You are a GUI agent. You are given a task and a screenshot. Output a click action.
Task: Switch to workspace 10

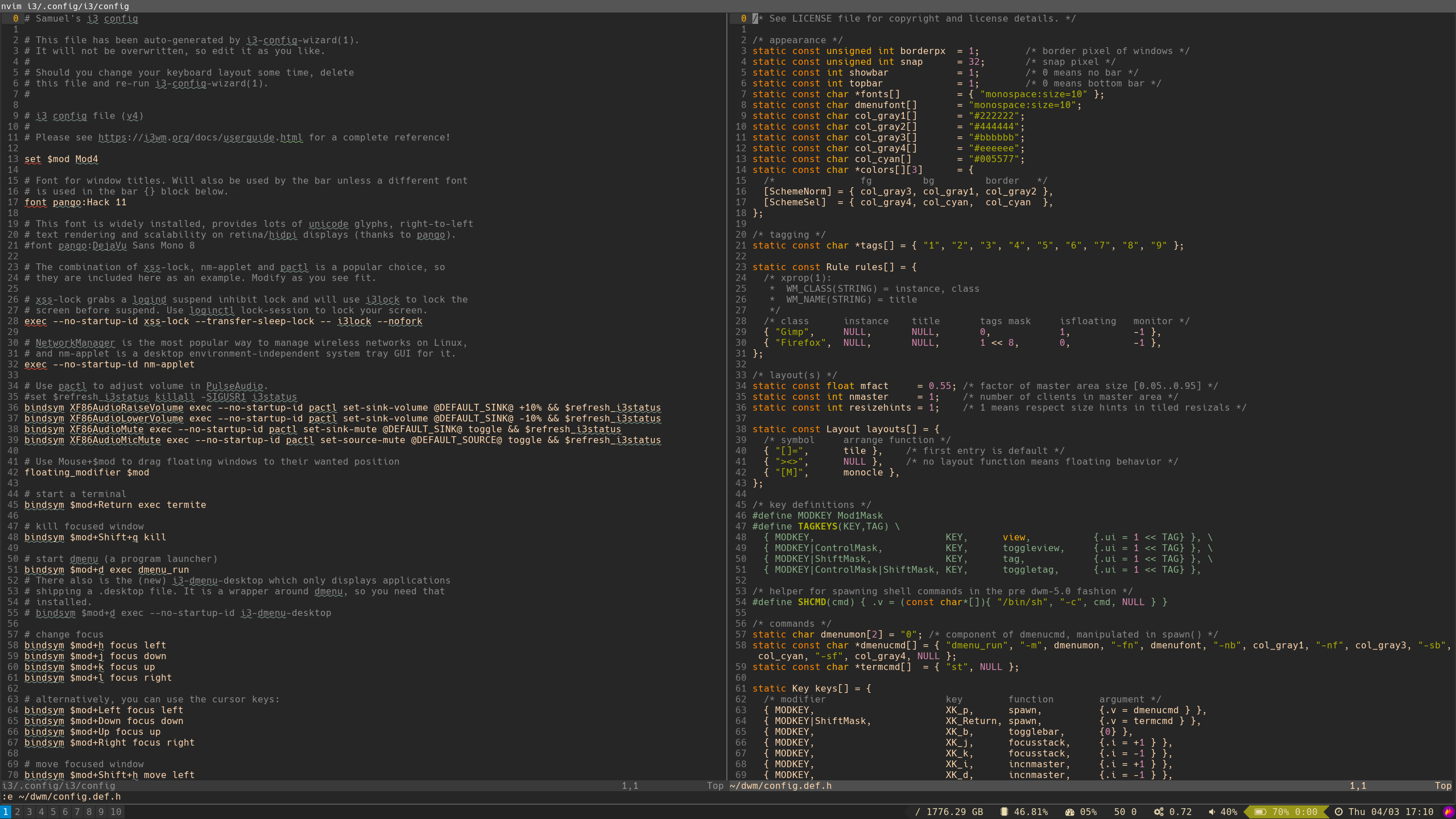pos(115,812)
